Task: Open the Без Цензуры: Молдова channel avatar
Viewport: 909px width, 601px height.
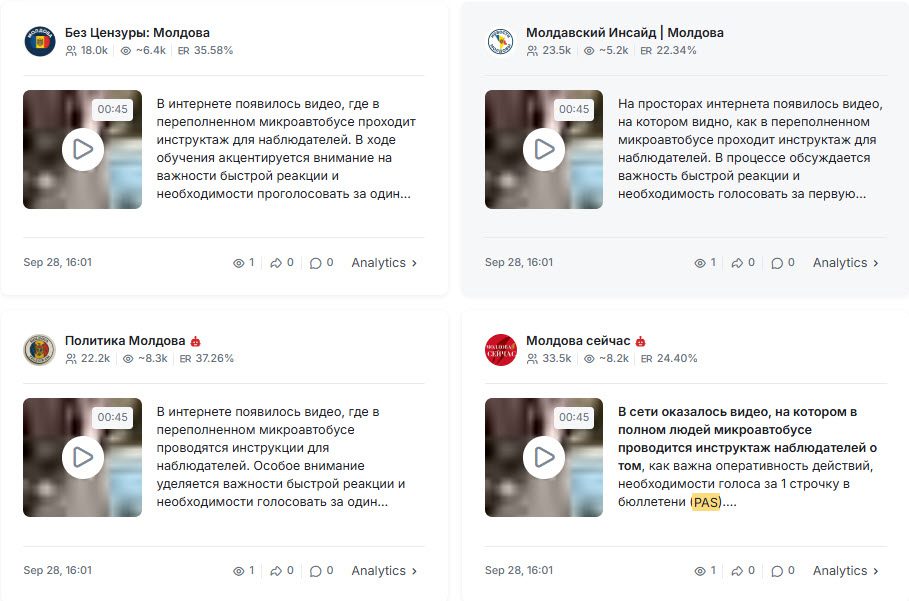Action: point(39,41)
